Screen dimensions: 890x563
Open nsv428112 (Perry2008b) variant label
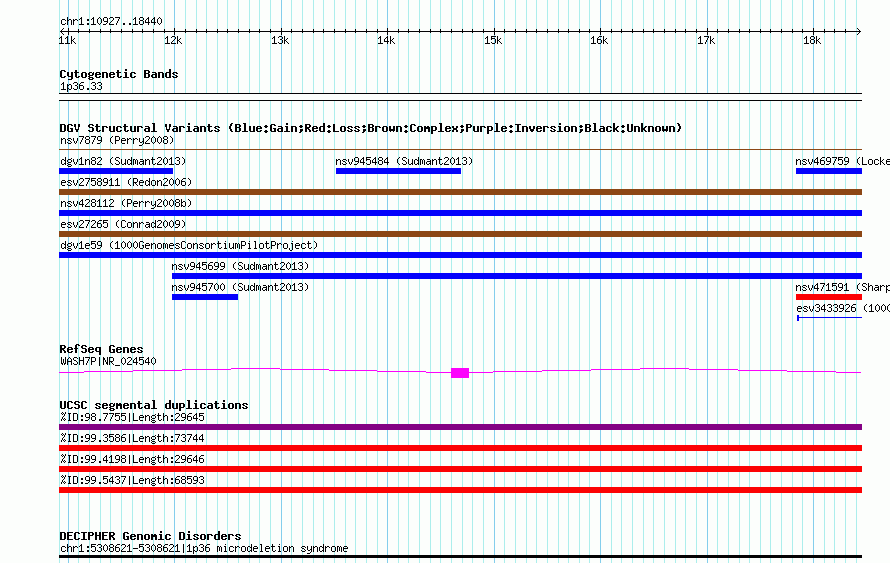point(126,203)
